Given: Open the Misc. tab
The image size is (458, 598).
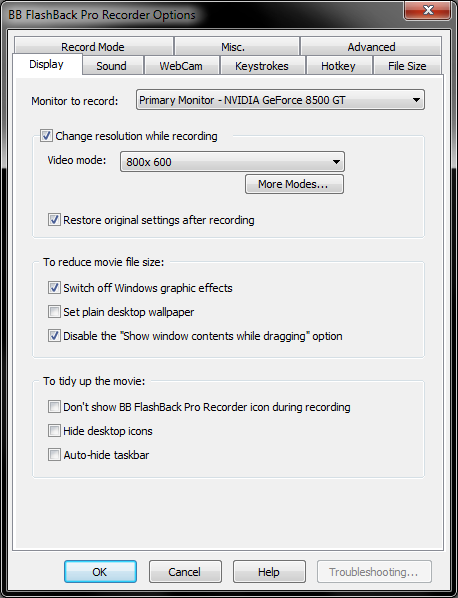Looking at the screenshot, I should (x=237, y=47).
